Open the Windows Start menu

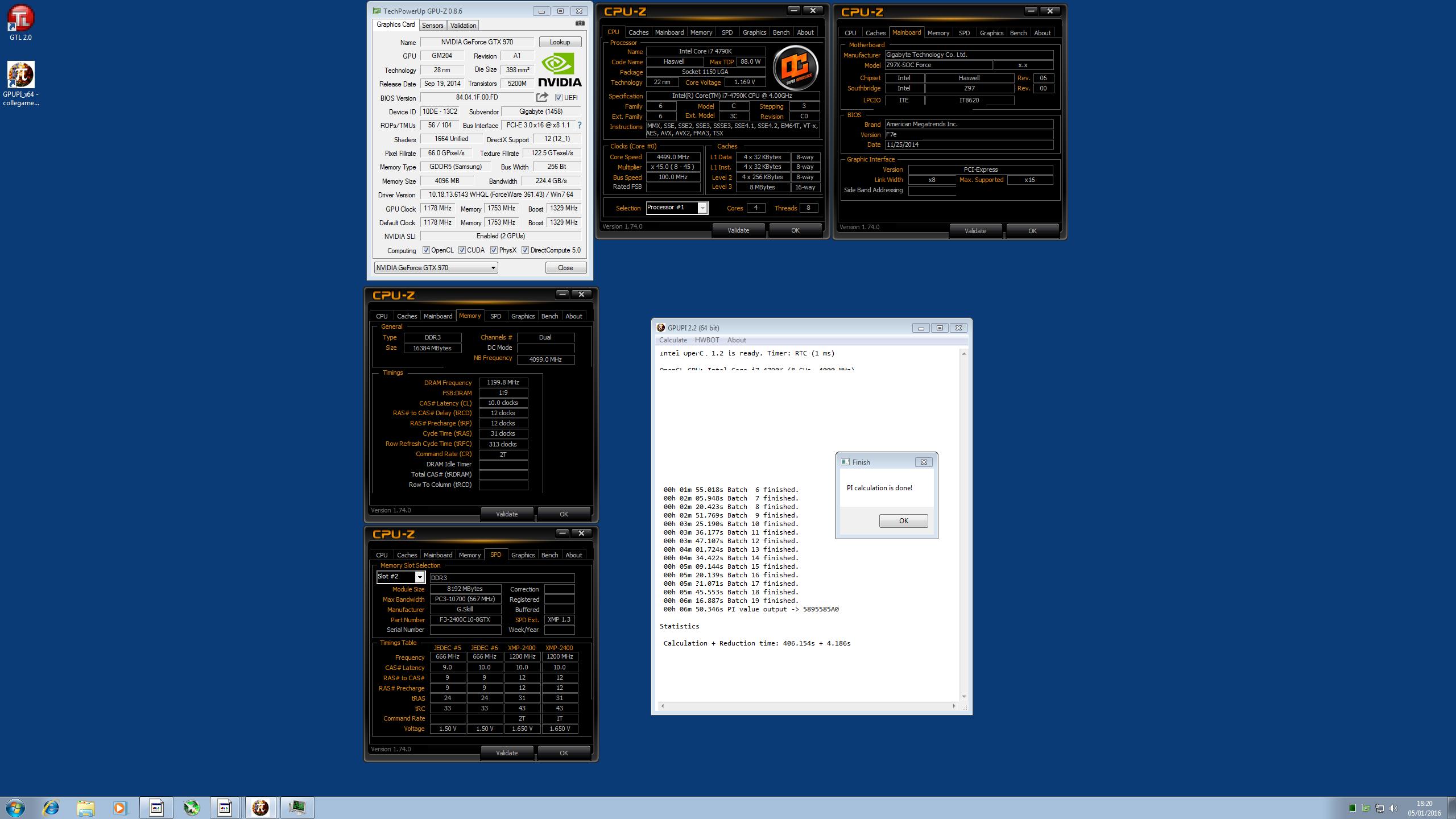point(15,808)
